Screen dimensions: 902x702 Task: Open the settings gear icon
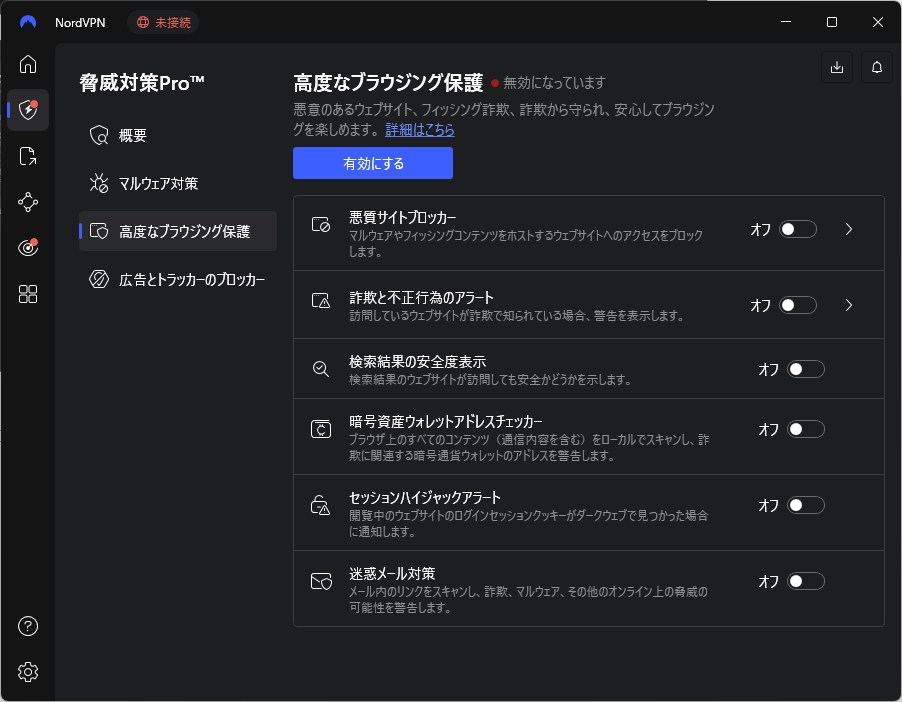[x=28, y=672]
